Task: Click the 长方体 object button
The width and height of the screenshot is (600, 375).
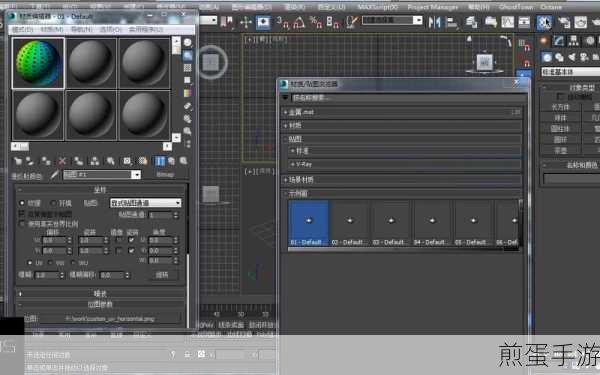Action: 561,107
